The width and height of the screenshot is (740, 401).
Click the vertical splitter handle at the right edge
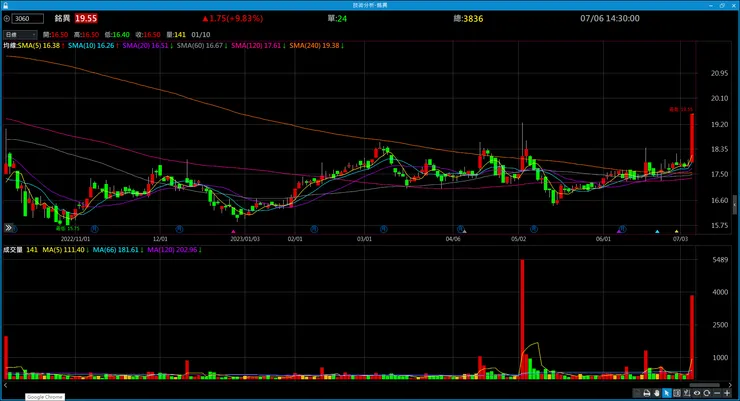[x=734, y=205]
